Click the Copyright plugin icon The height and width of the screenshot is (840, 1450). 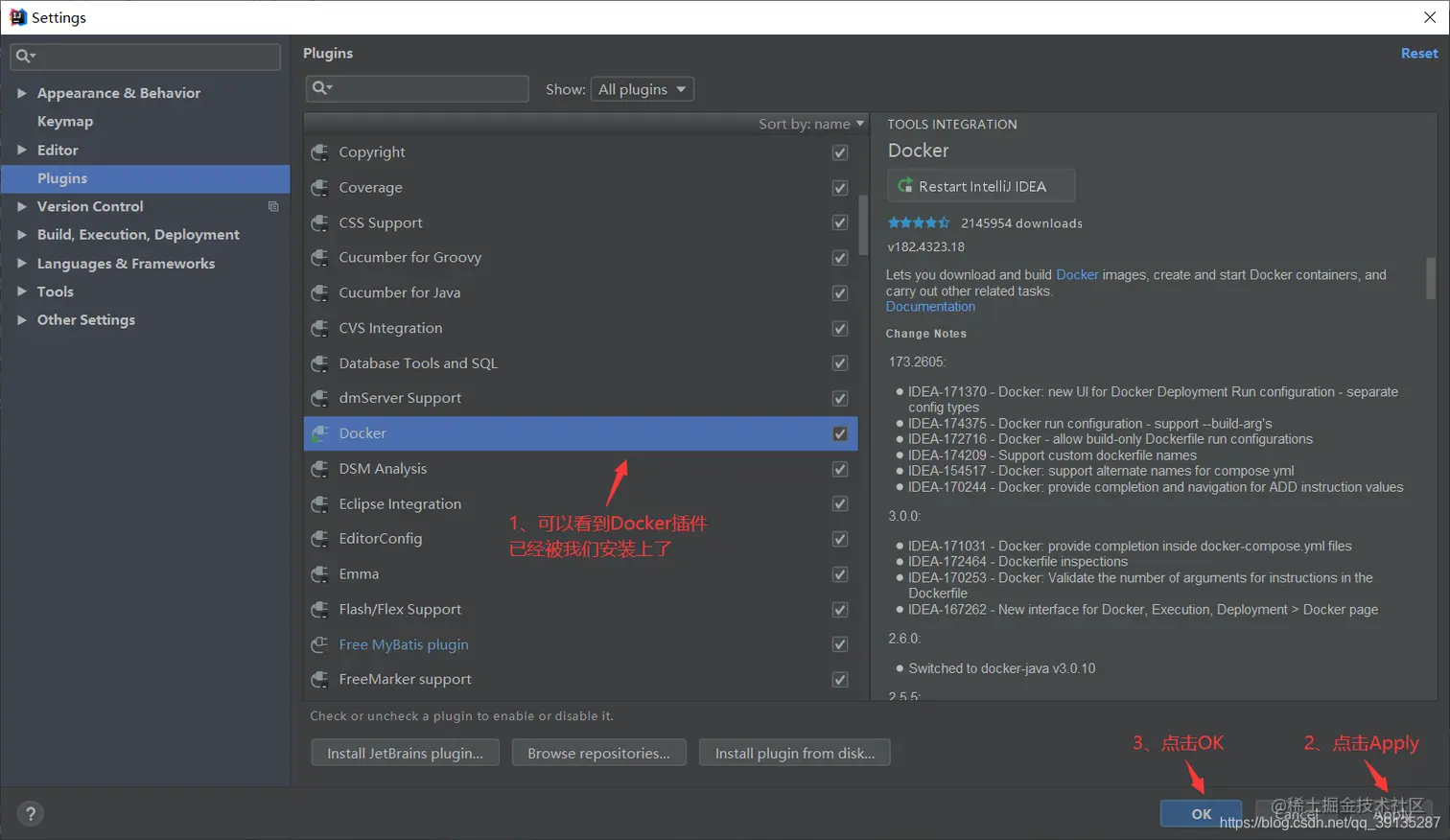[x=319, y=152]
